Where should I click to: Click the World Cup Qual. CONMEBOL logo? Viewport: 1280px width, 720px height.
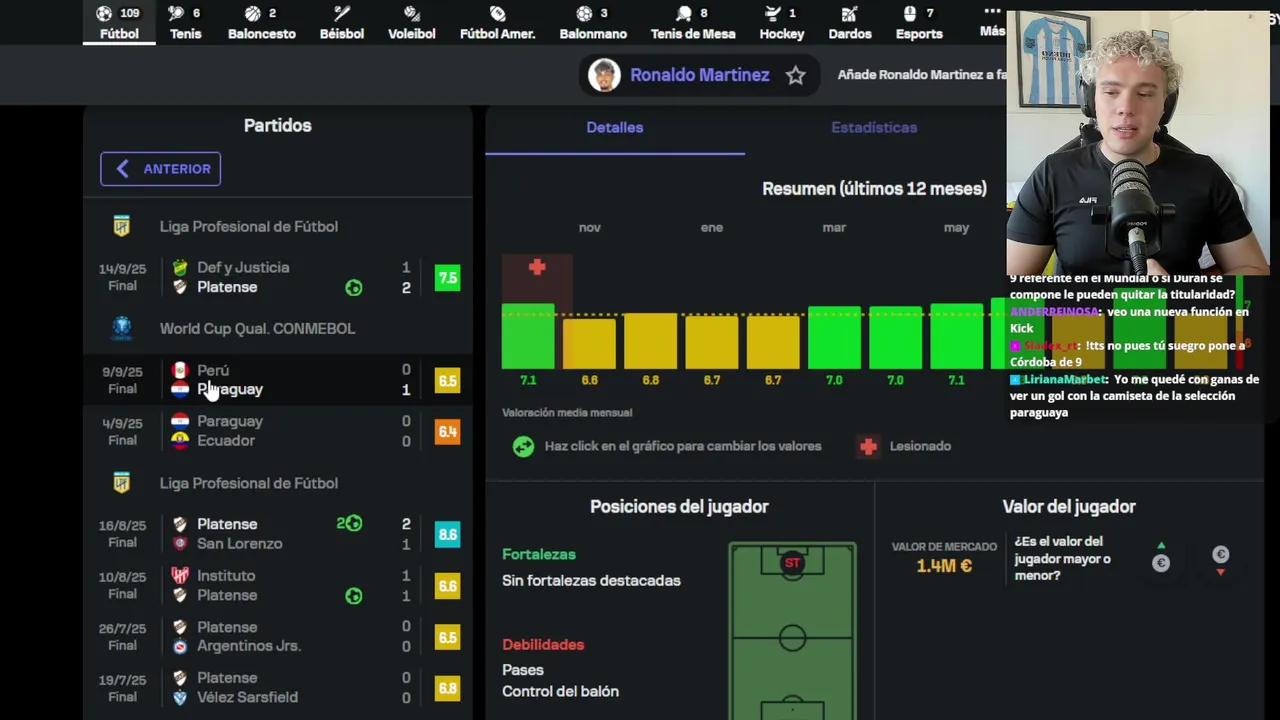pos(121,328)
